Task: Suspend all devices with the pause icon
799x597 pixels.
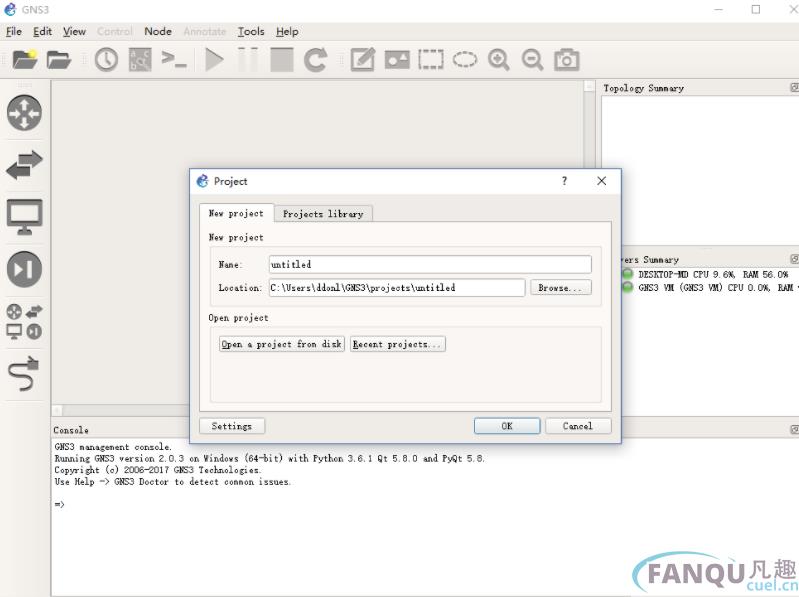Action: (x=248, y=60)
